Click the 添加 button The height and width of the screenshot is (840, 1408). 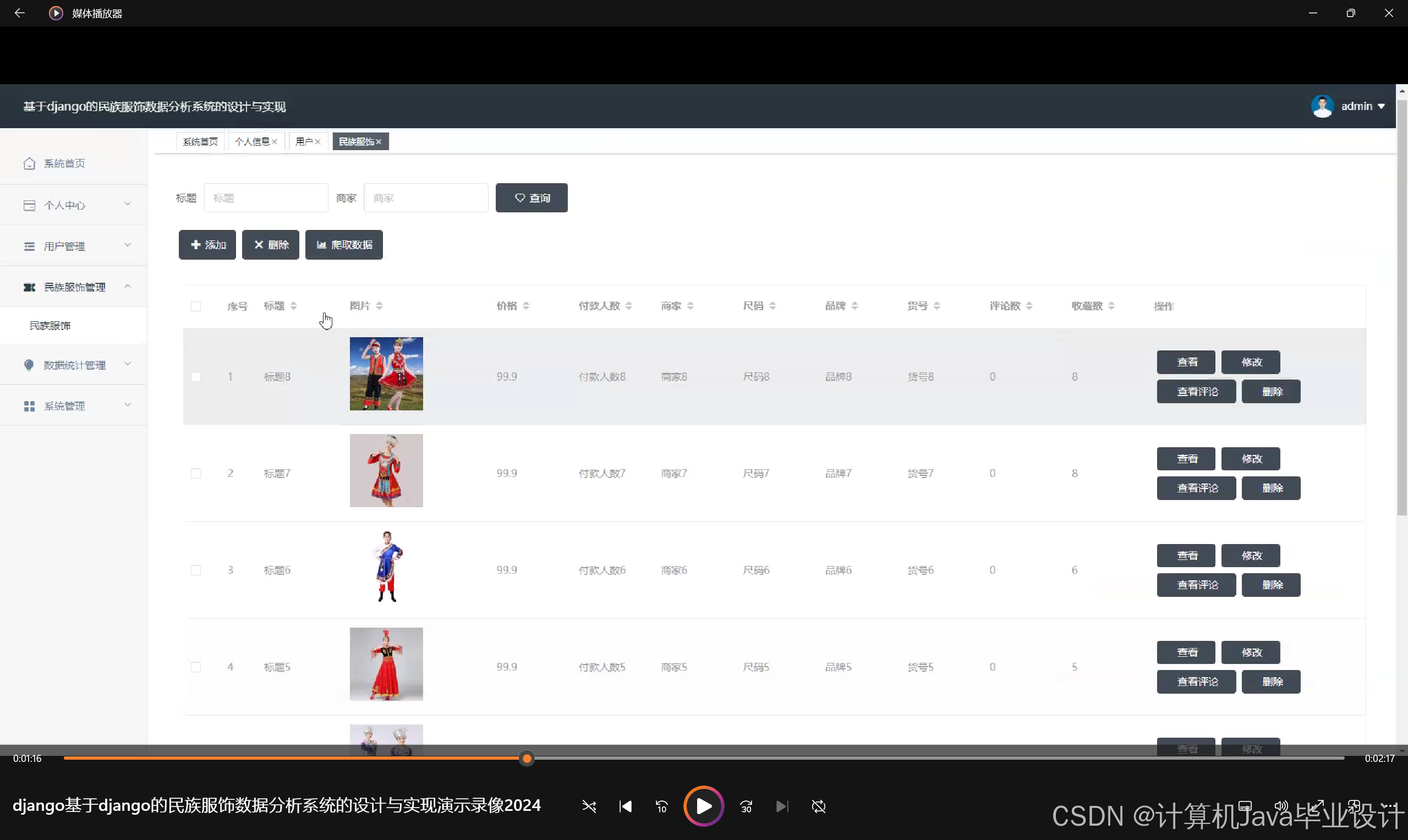point(207,245)
